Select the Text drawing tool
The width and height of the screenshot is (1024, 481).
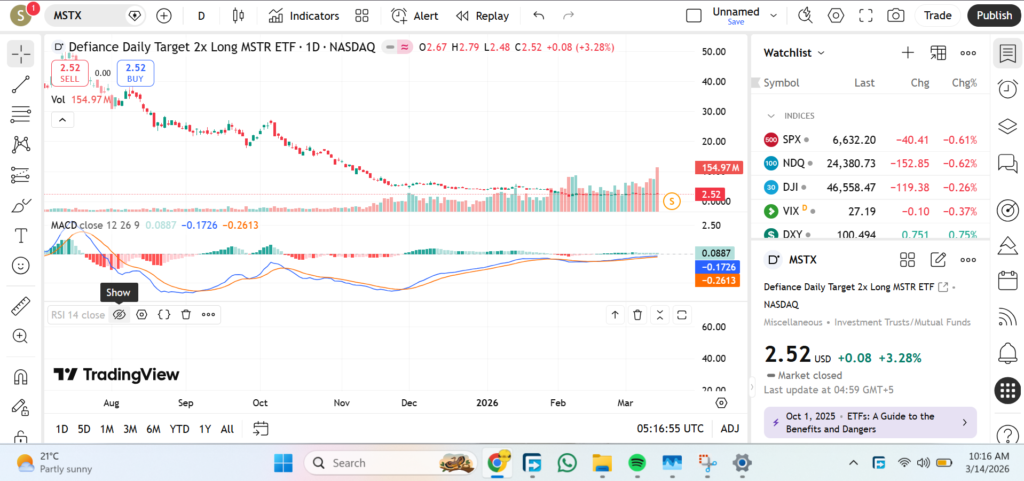point(20,236)
